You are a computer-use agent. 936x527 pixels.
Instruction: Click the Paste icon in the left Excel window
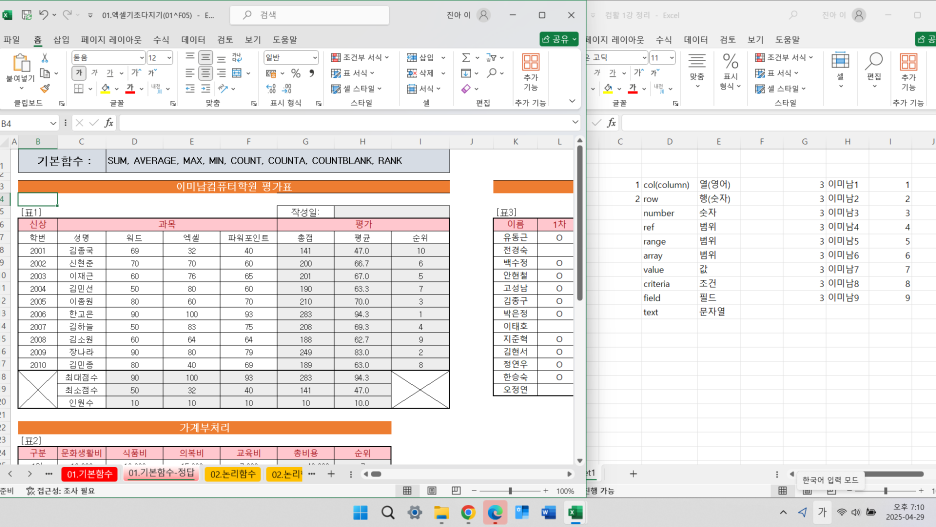tap(19, 65)
